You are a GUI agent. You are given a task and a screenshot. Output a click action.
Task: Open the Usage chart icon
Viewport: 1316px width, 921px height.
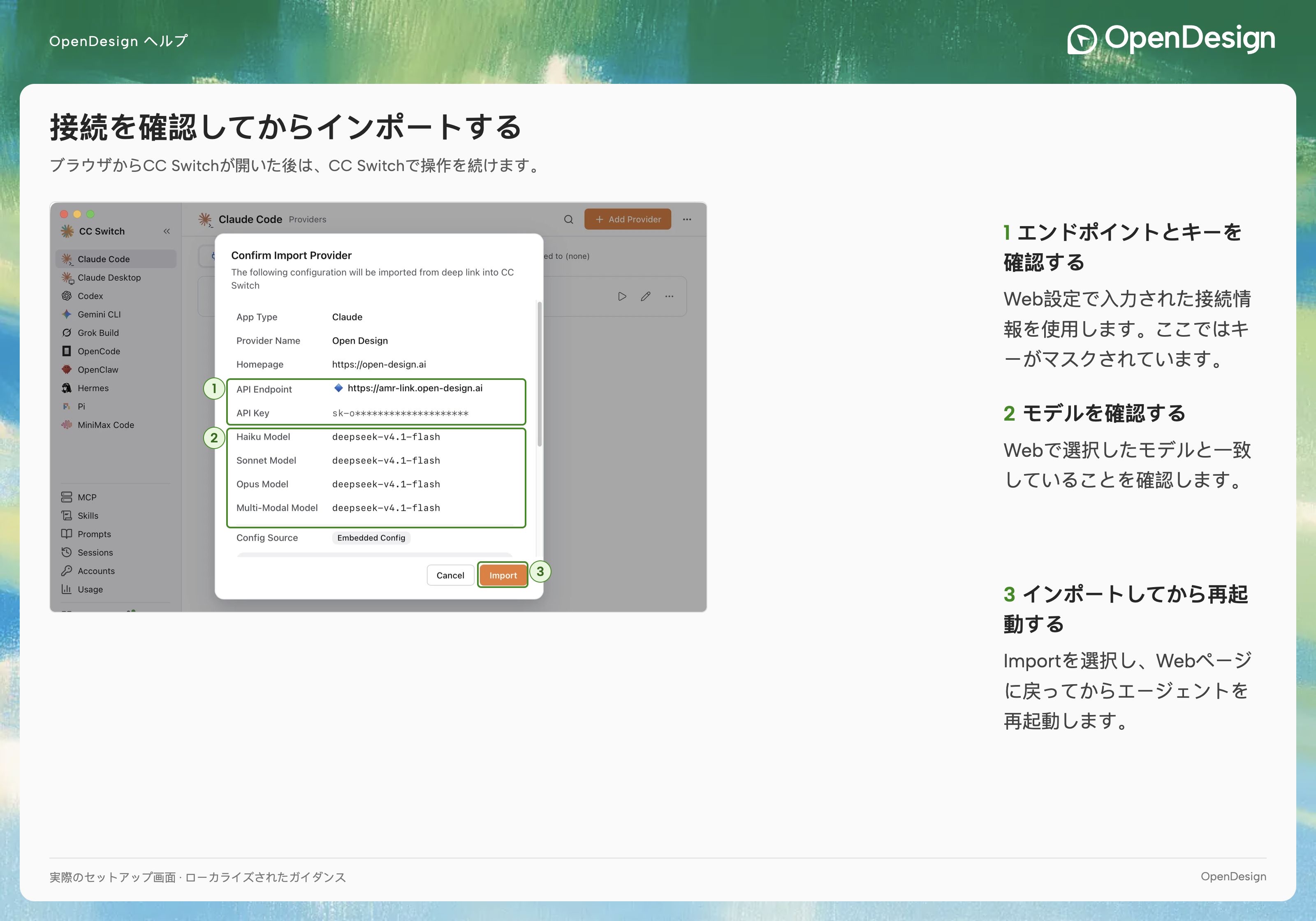point(67,589)
